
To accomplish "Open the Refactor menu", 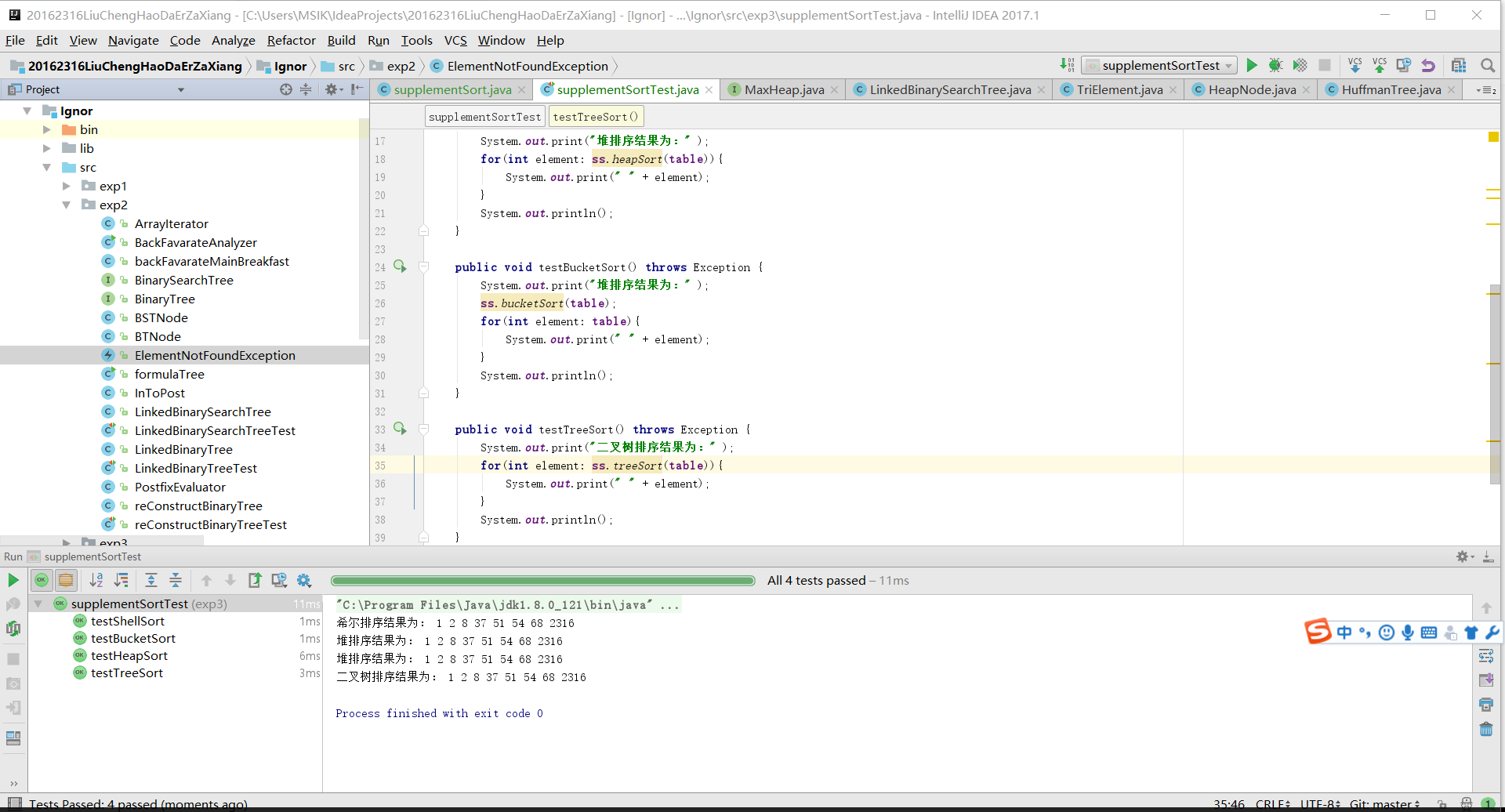I will coord(291,40).
